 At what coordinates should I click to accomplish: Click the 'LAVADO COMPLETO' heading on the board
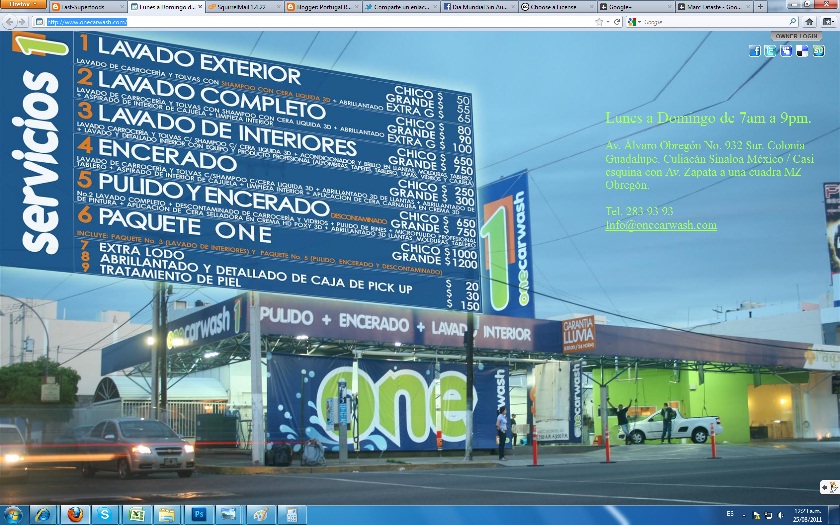pyautogui.click(x=211, y=94)
